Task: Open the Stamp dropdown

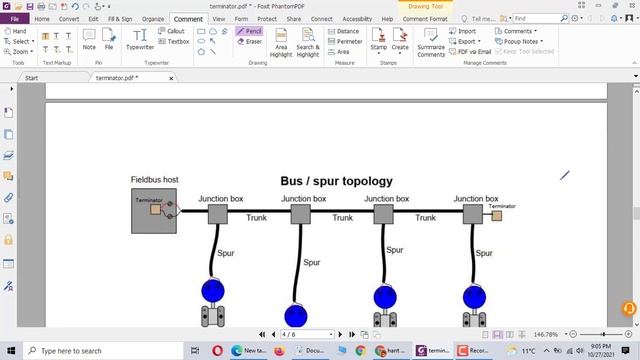Action: click(x=379, y=52)
